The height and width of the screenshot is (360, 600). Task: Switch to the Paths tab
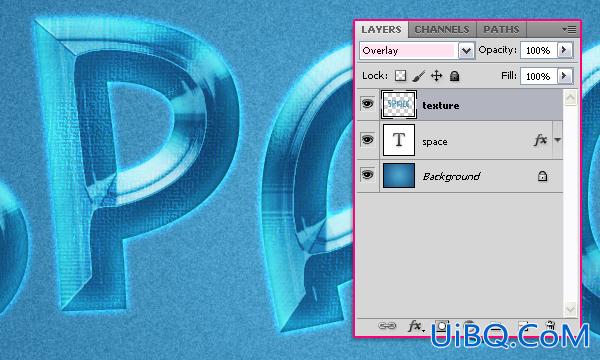tap(501, 29)
